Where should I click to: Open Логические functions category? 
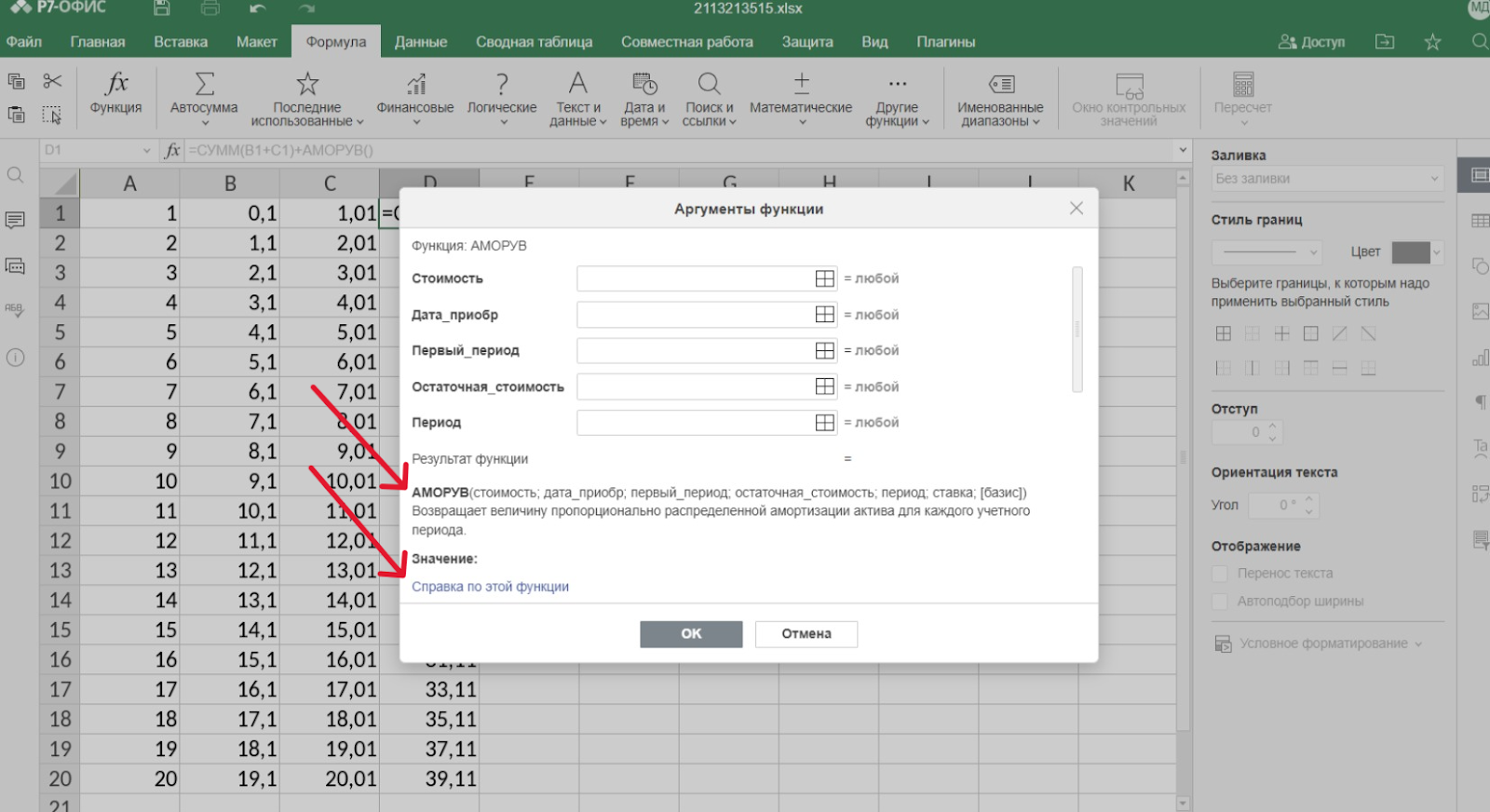pos(501,85)
